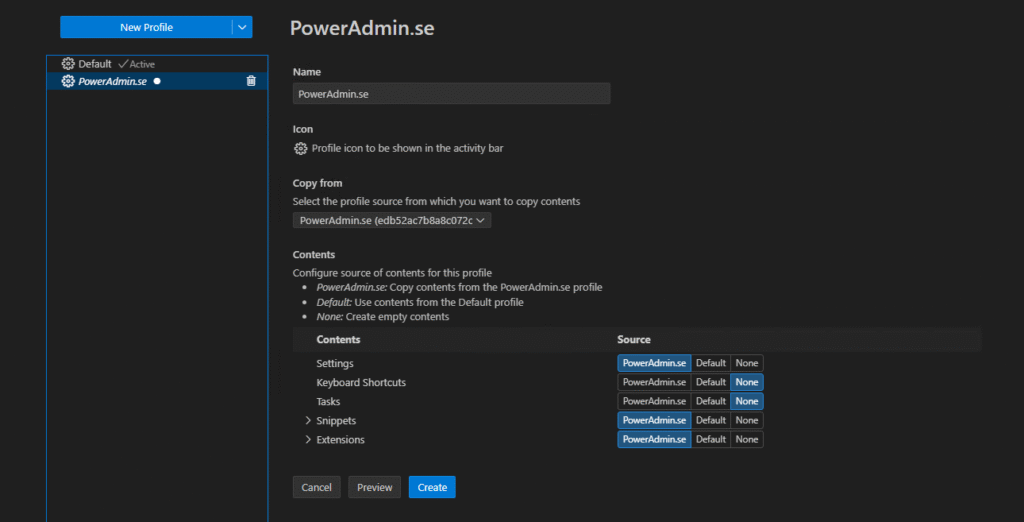Set Tasks source to PowerAdmin.se
Image resolution: width=1024 pixels, height=522 pixels.
click(x=654, y=401)
